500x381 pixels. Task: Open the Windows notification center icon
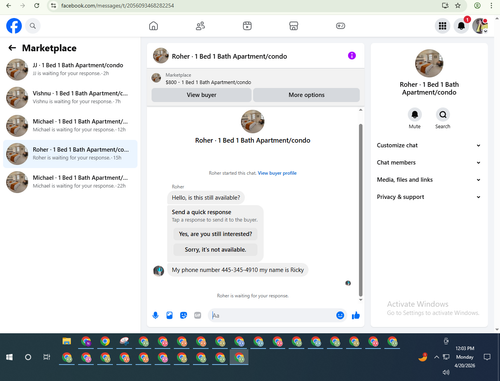487,357
